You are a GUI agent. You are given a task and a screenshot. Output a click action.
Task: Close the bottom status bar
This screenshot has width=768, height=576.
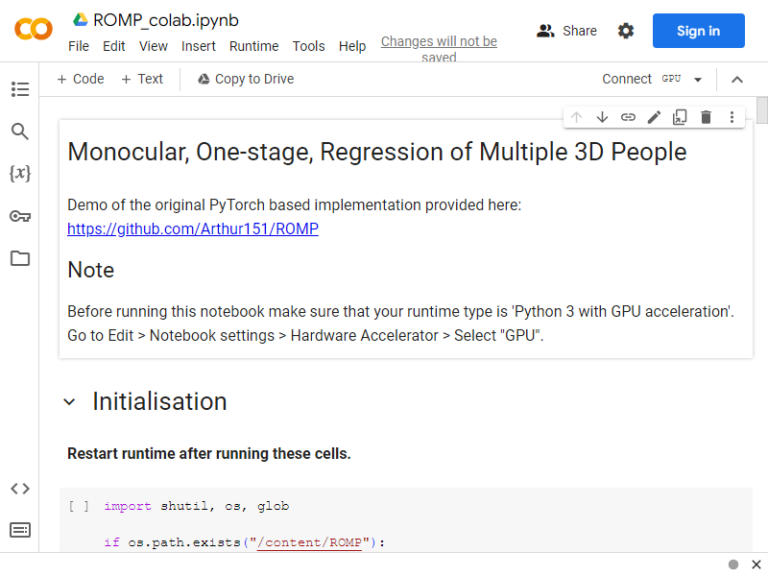point(756,564)
